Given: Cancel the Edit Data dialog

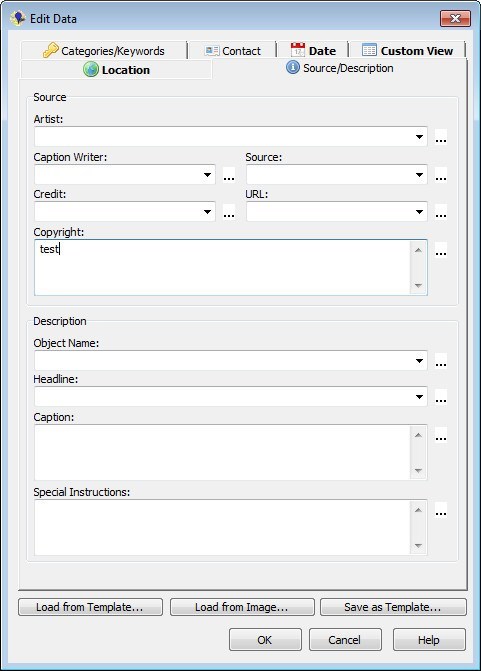Looking at the screenshot, I should pyautogui.click(x=345, y=640).
